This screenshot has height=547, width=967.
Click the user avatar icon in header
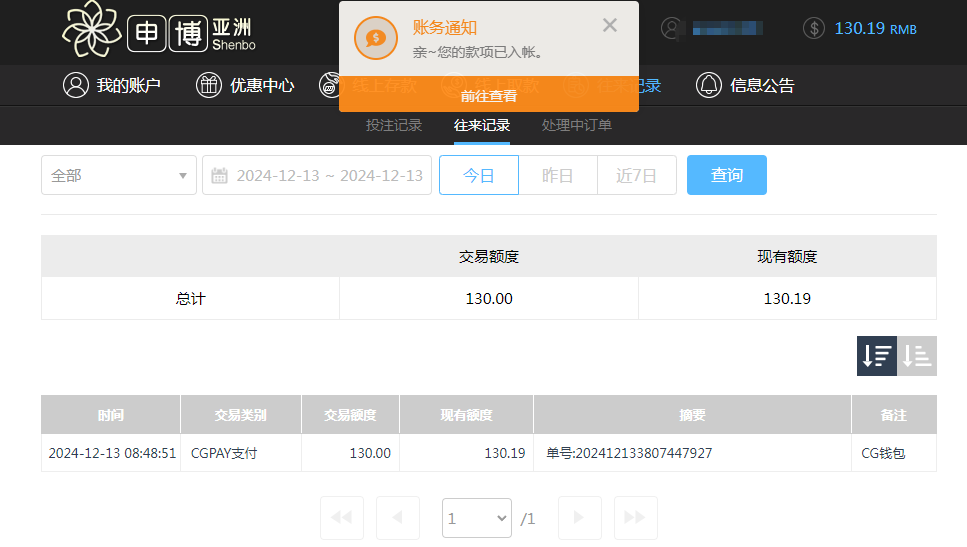pos(673,29)
